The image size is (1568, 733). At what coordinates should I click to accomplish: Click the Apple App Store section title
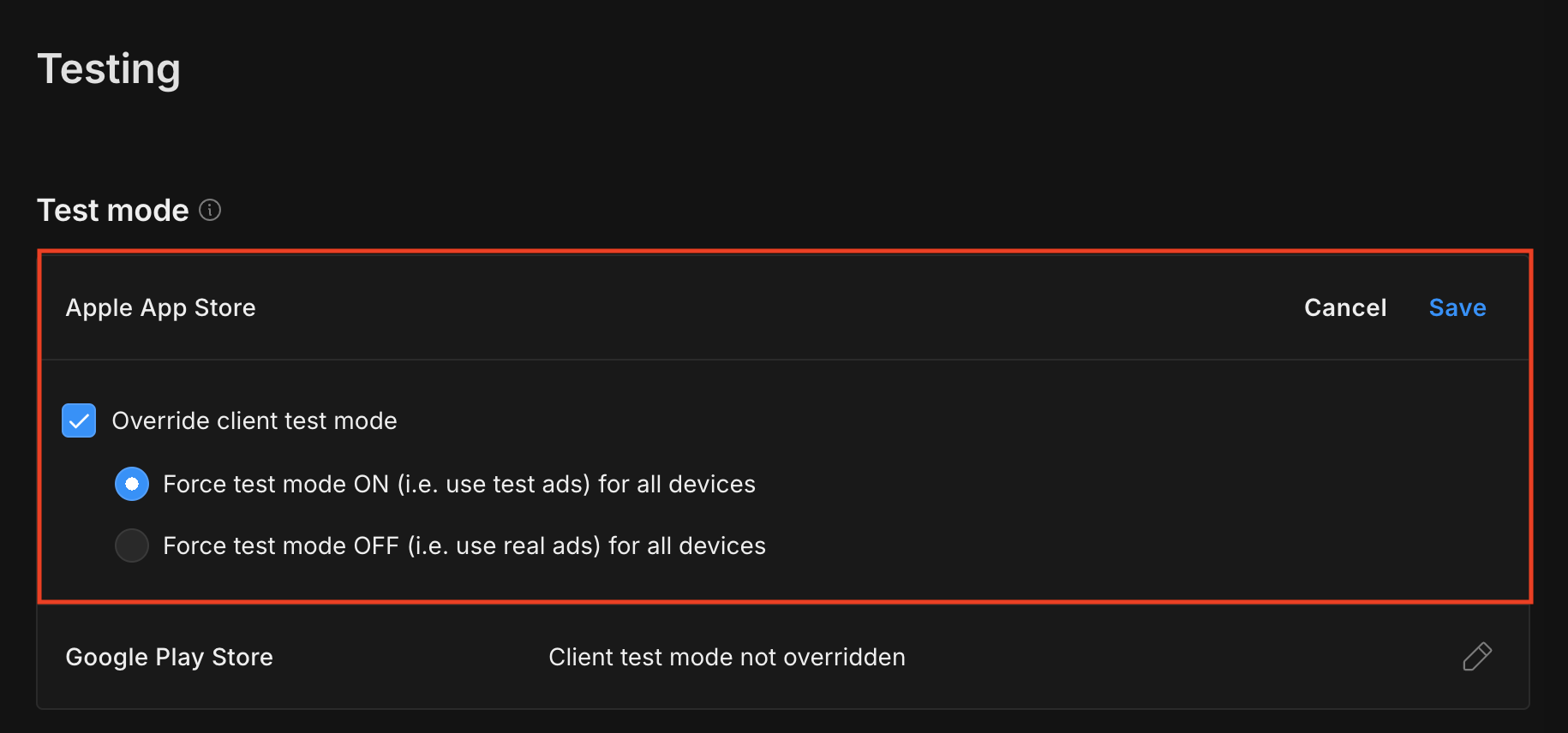click(x=160, y=307)
